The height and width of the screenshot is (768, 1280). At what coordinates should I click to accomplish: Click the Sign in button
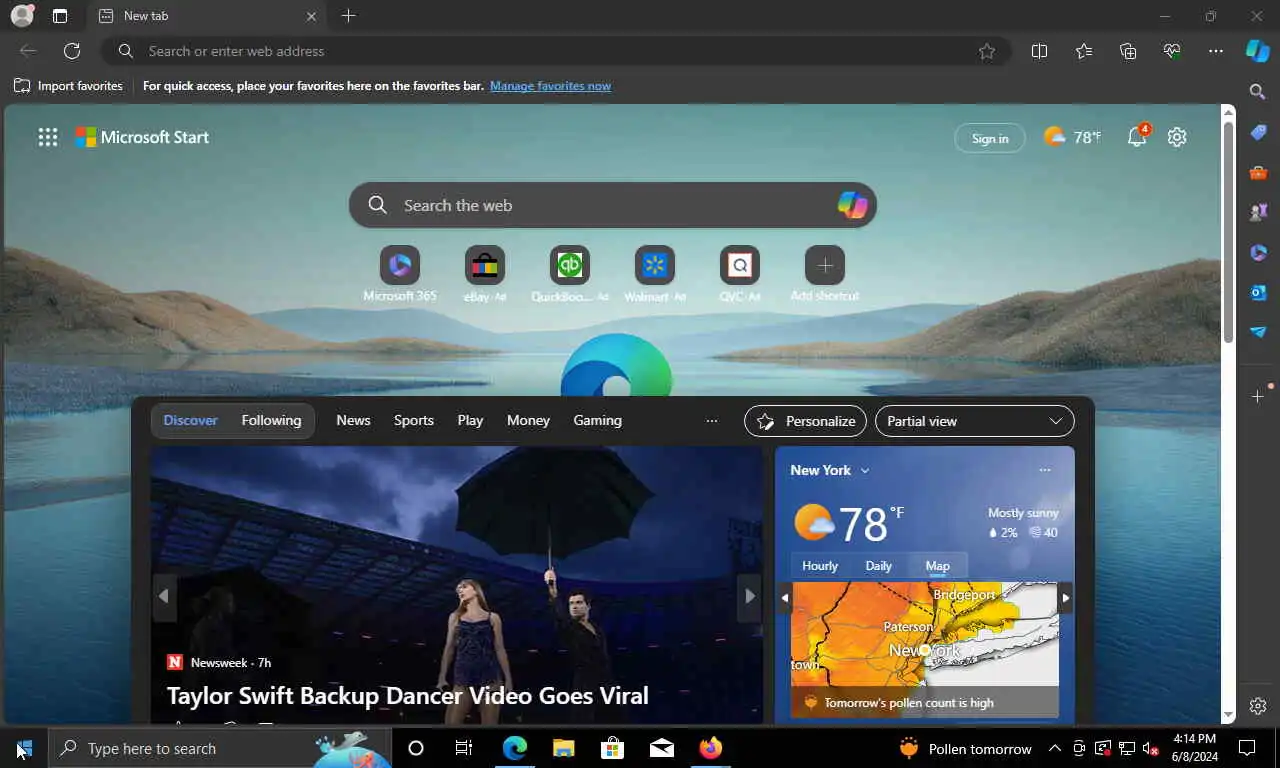click(x=990, y=138)
